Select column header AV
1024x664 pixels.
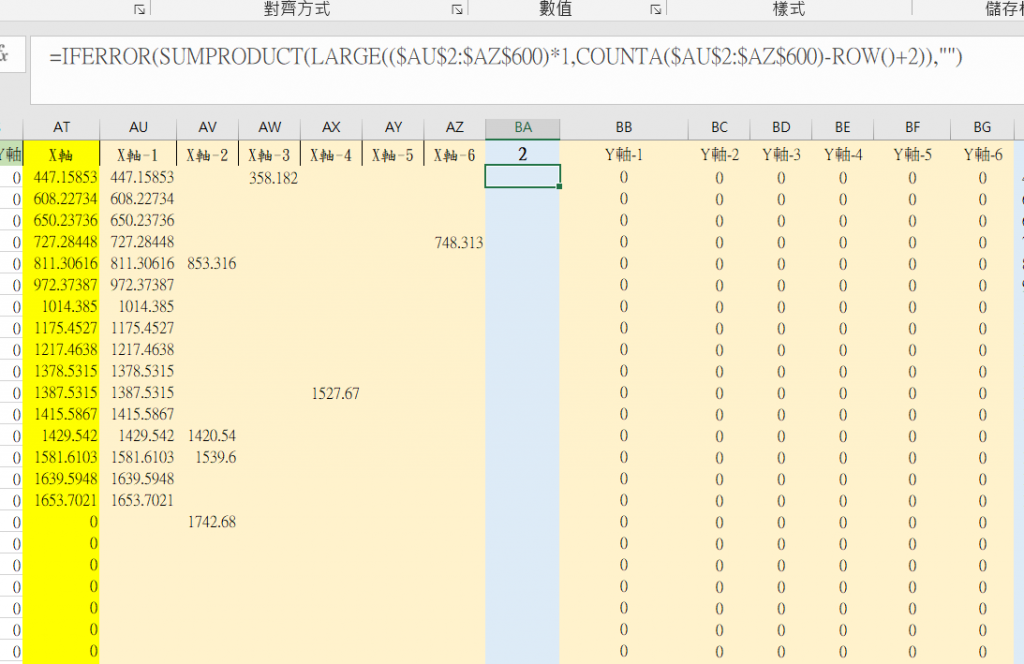coord(208,127)
